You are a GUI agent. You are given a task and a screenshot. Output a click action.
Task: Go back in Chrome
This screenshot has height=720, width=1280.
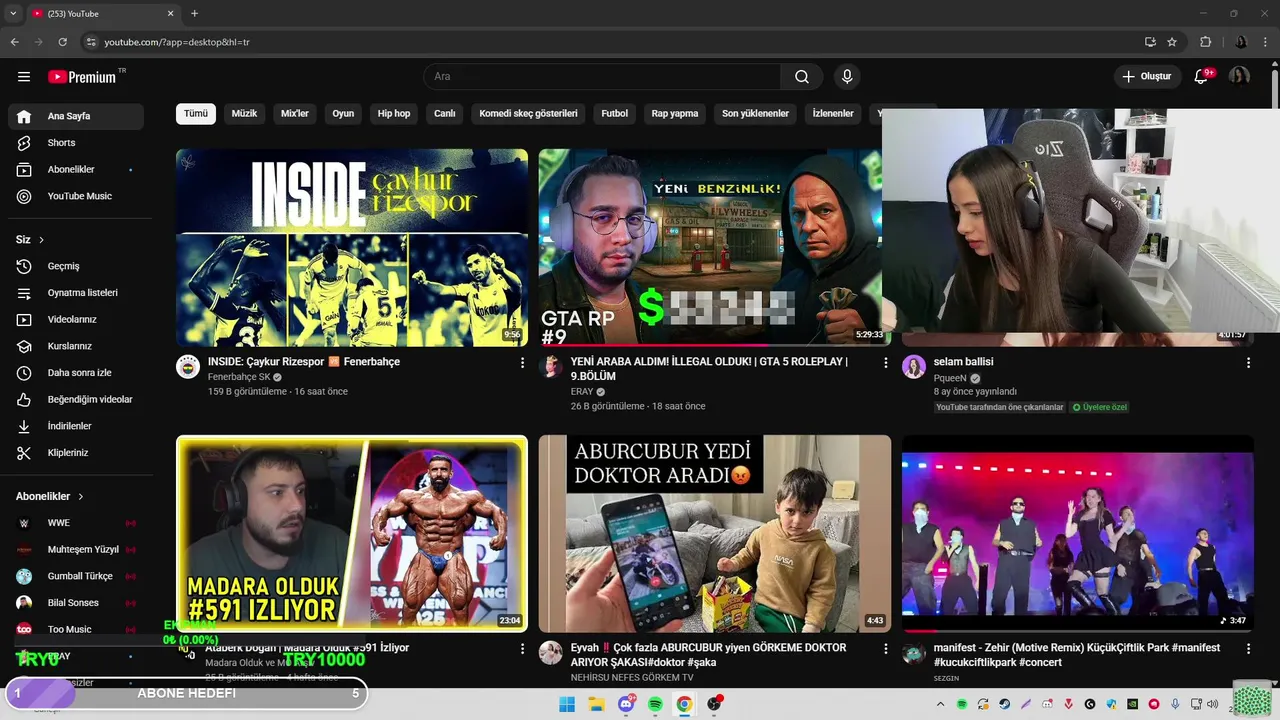[x=14, y=42]
